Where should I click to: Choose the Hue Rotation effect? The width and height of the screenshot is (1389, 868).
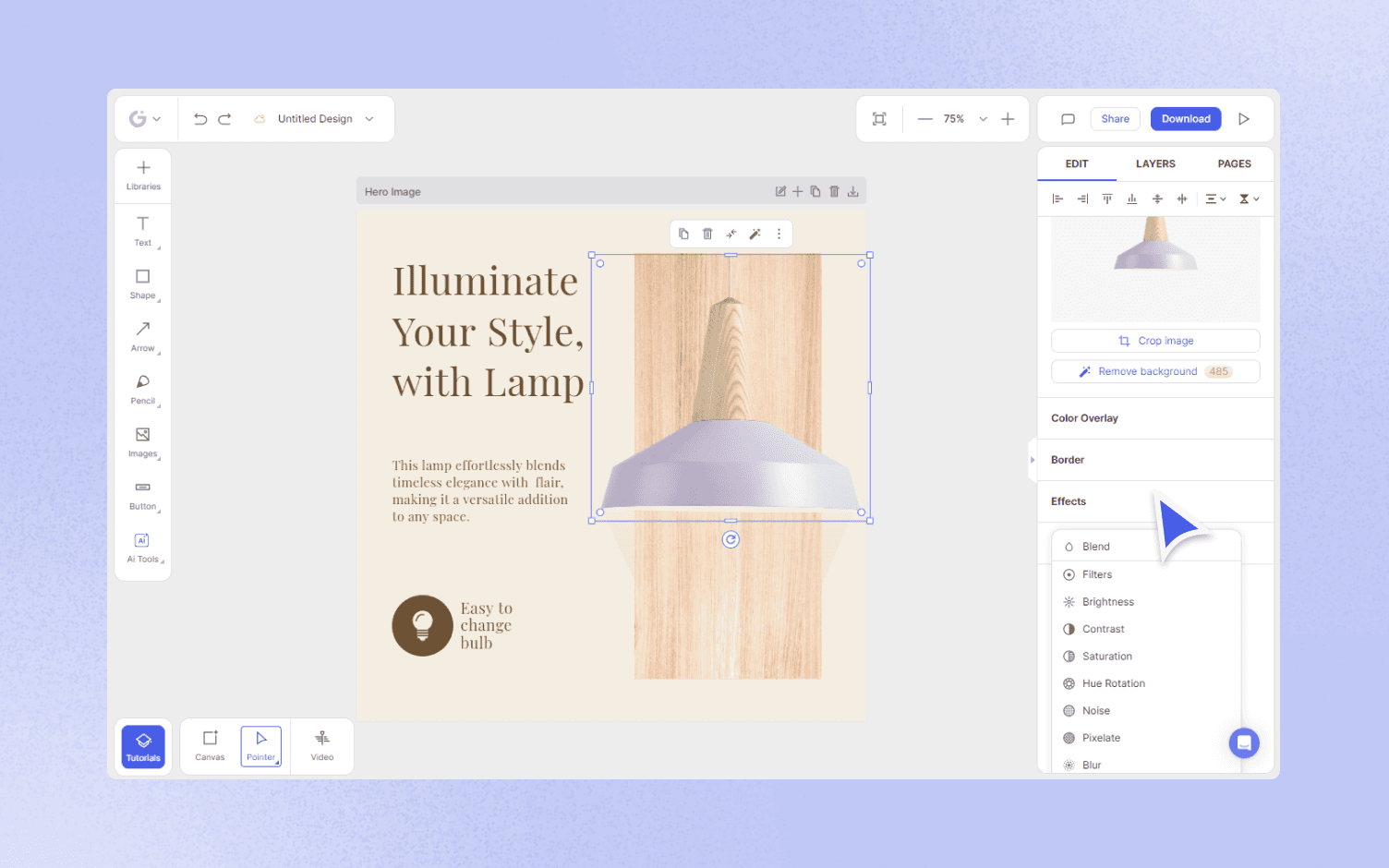(1146, 683)
